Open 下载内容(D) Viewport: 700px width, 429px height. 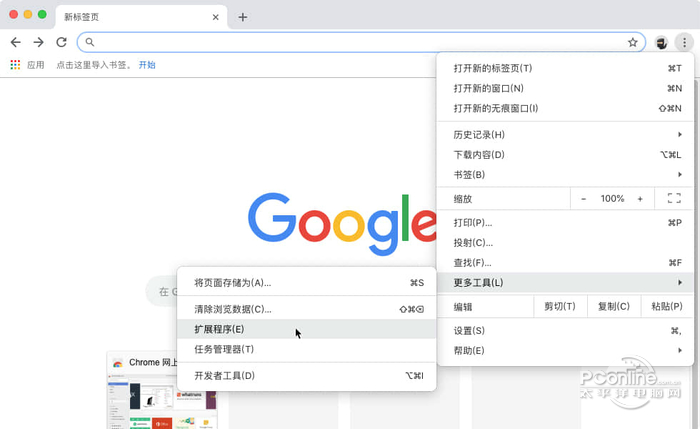coord(565,155)
